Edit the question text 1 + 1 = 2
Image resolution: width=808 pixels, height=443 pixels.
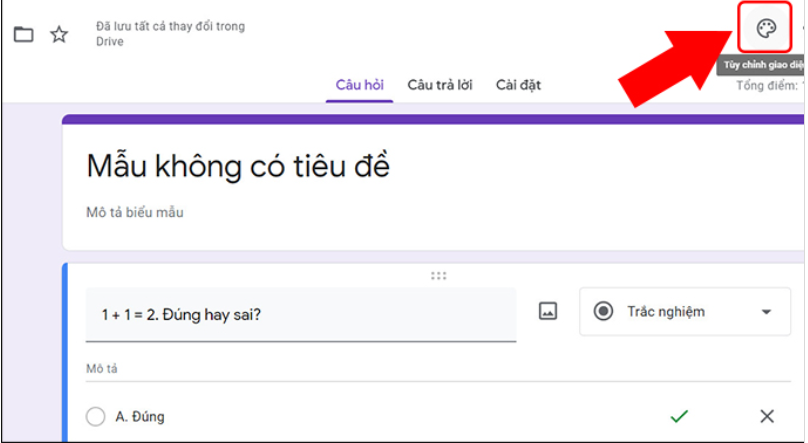click(301, 315)
